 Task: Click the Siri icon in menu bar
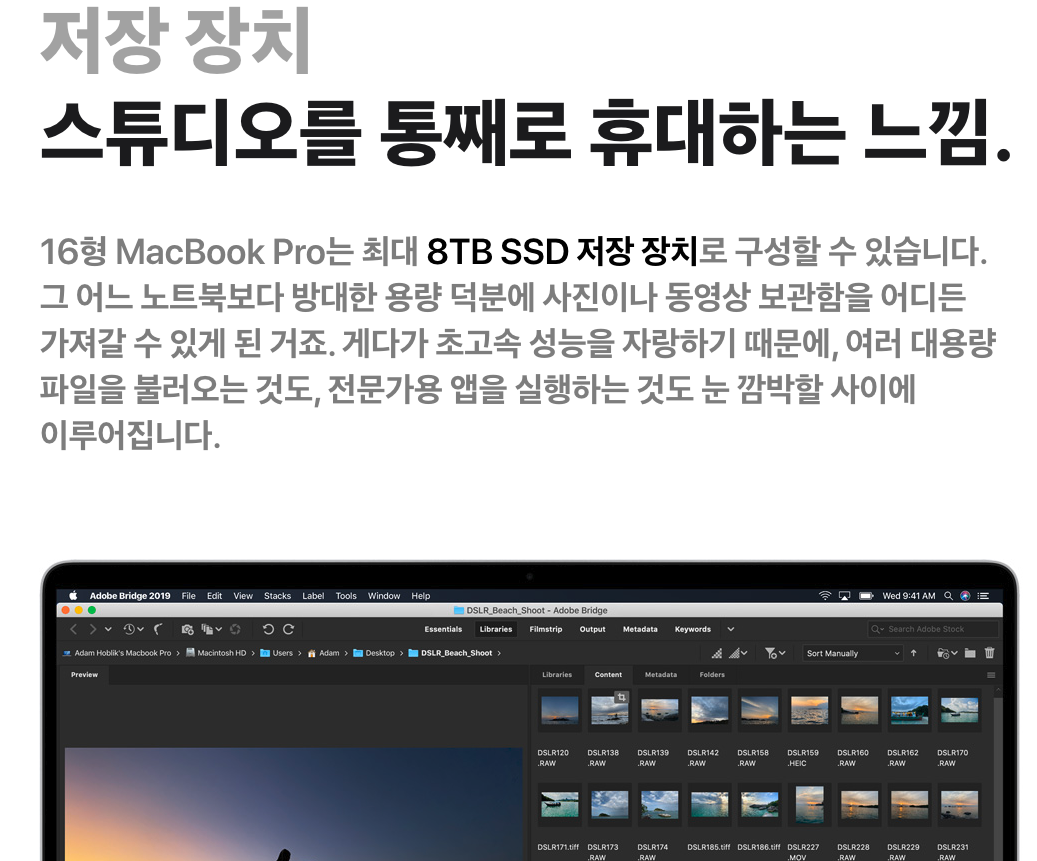965,595
